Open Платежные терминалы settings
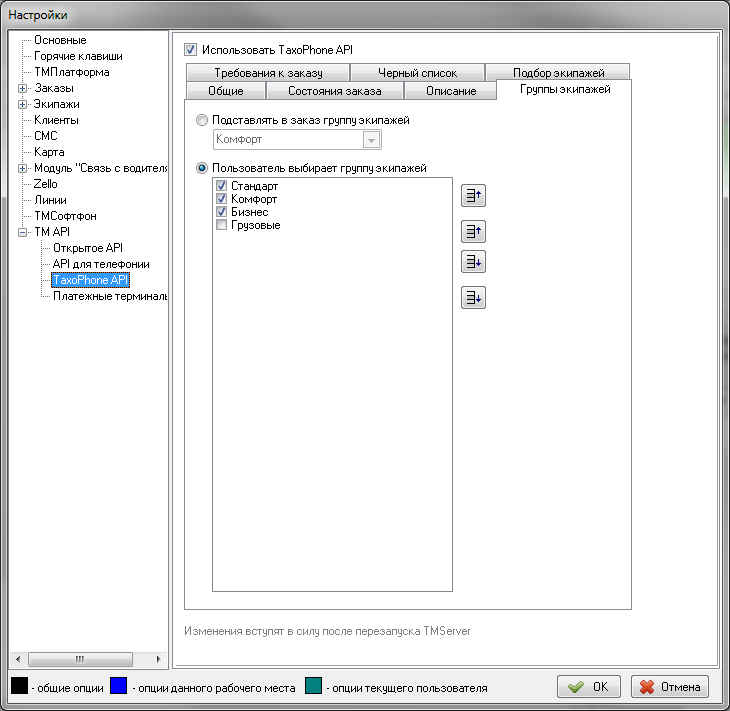 (110, 296)
